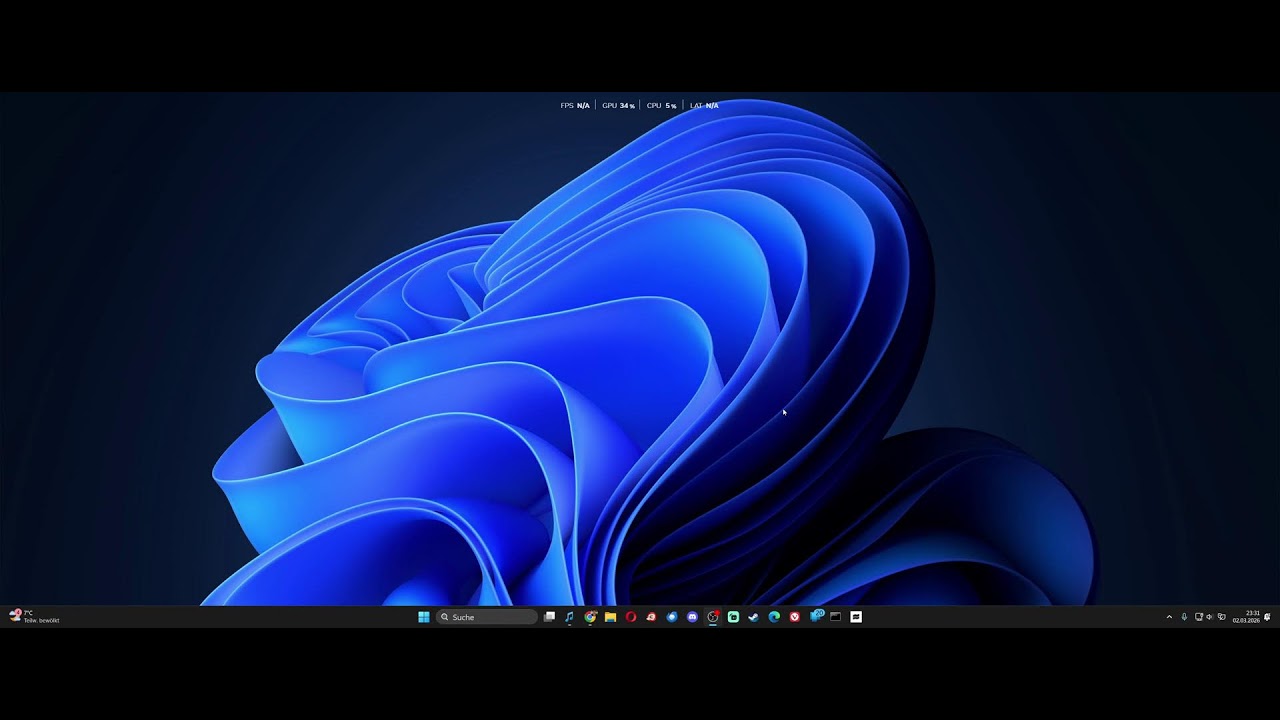Screen dimensions: 1280x720
Task: Open network settings from the tray
Action: coord(1199,617)
